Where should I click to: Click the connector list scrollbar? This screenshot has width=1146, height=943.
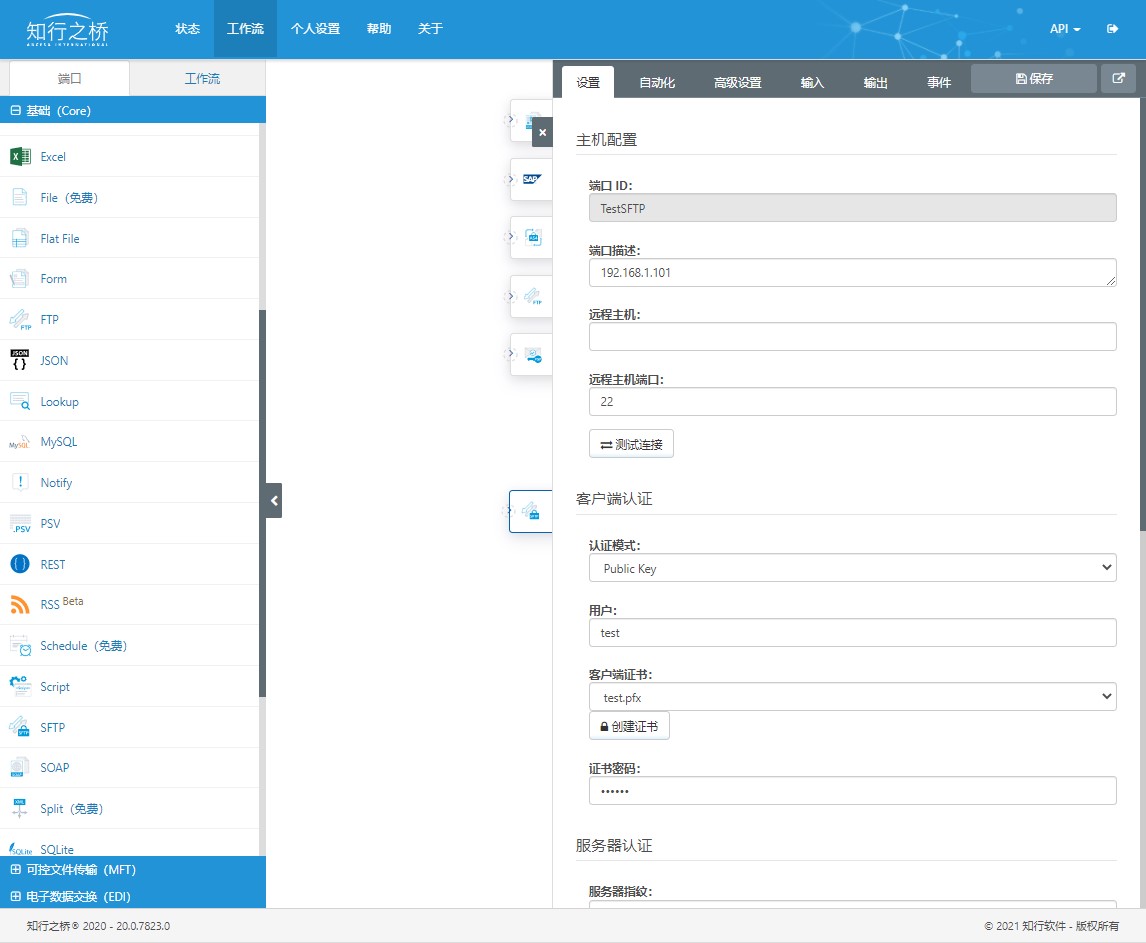[x=262, y=503]
